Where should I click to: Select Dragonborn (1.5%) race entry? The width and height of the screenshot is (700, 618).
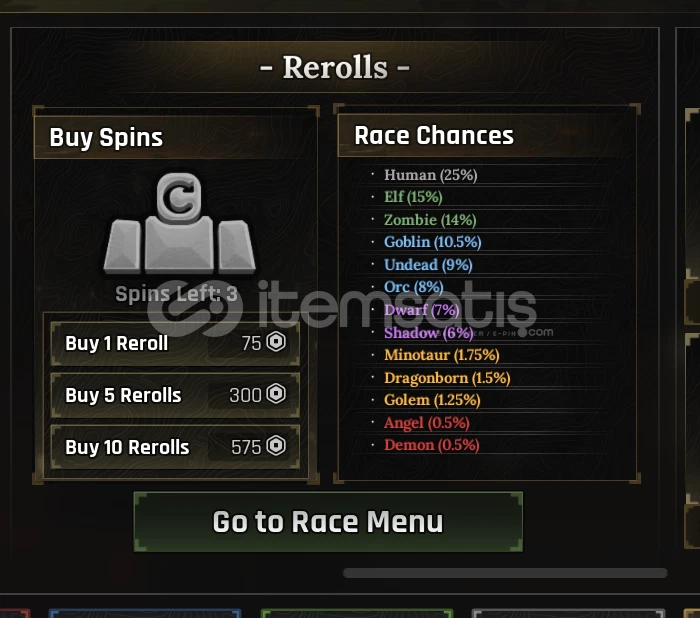click(447, 378)
